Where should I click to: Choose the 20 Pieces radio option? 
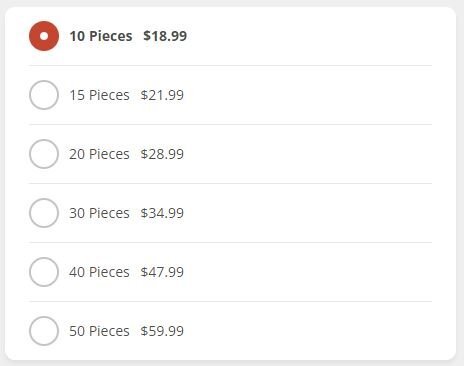[44, 154]
